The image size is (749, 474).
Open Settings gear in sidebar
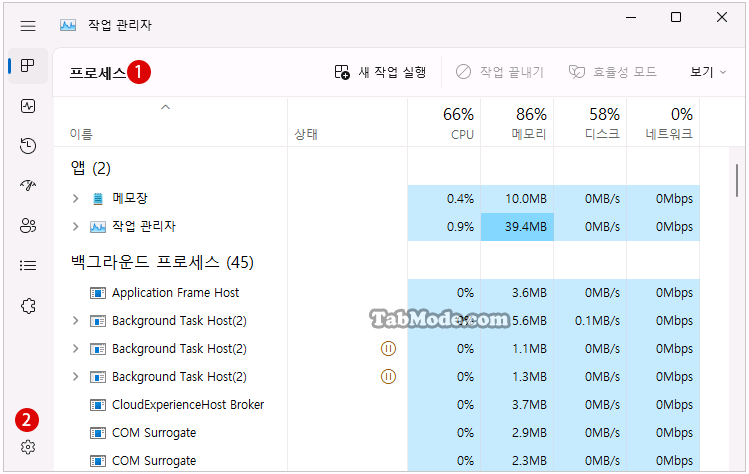pyautogui.click(x=28, y=447)
